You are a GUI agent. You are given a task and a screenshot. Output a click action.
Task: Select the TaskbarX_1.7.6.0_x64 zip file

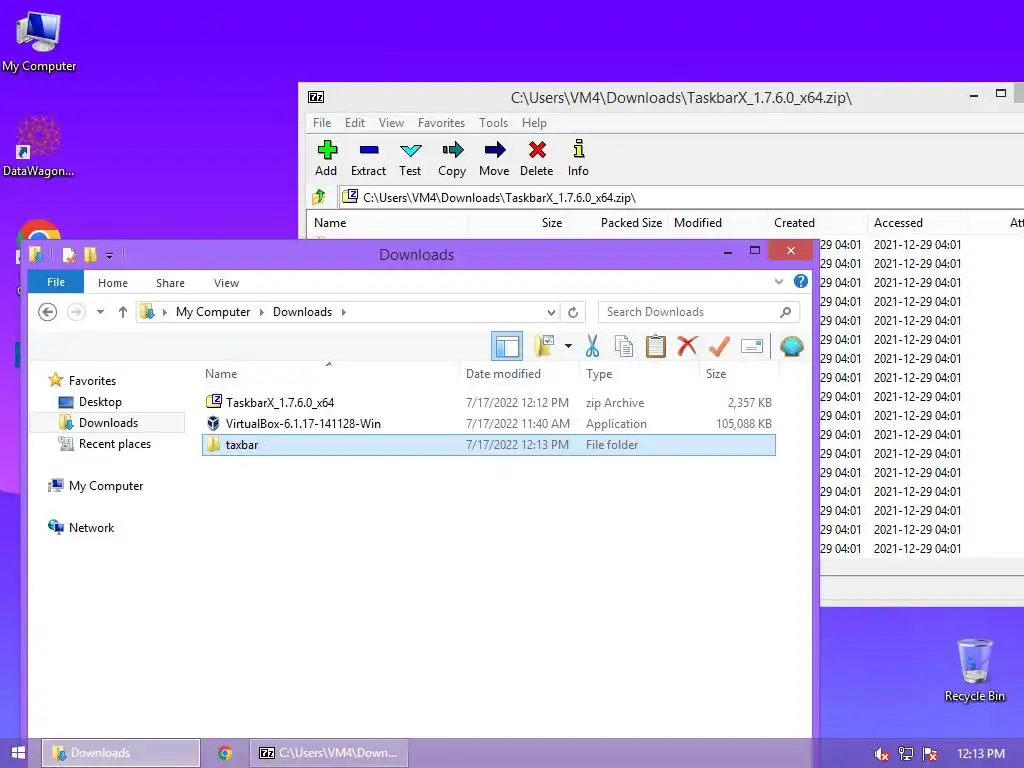[488, 402]
